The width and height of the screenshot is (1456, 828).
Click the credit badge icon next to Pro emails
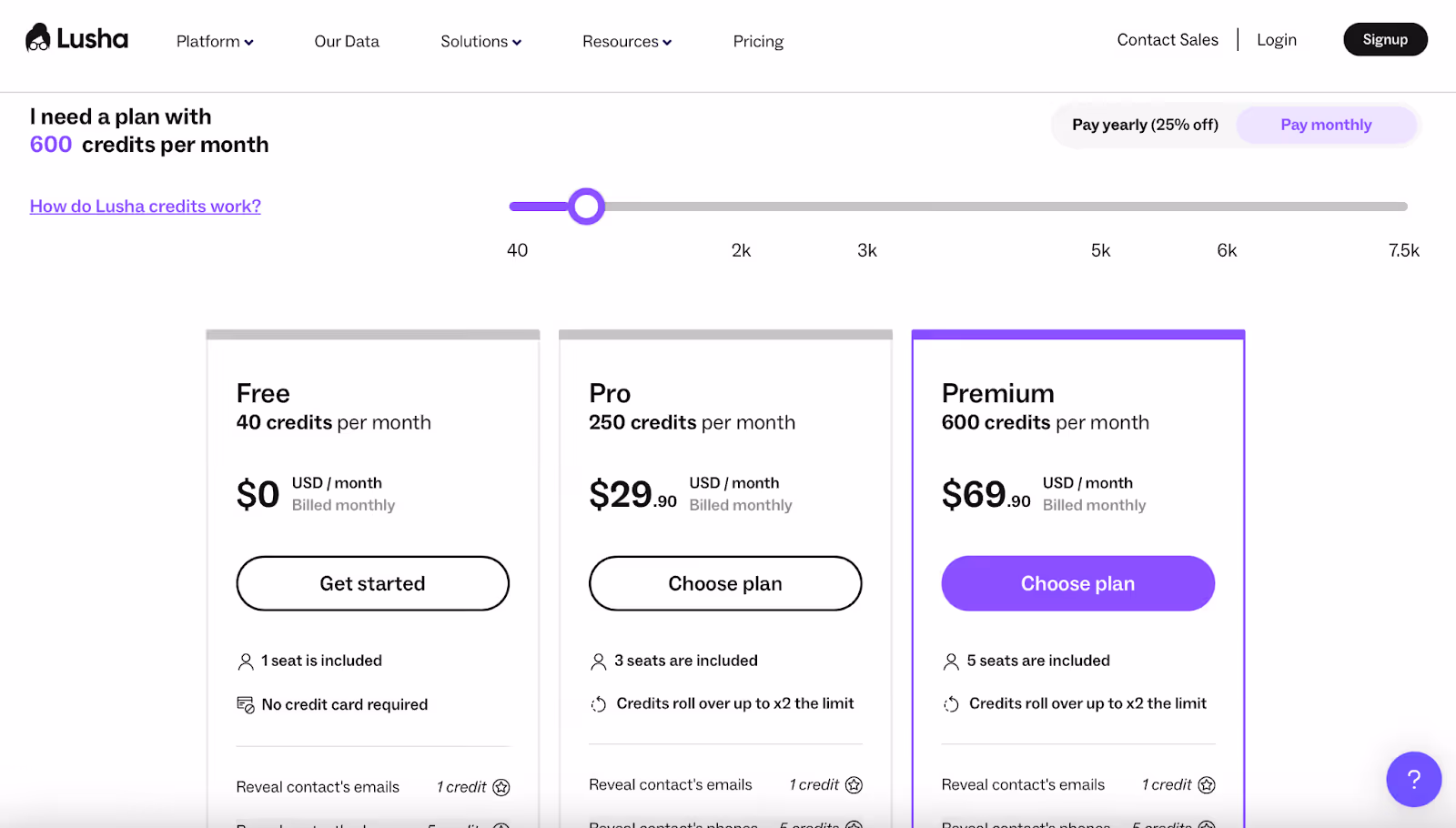(x=854, y=784)
